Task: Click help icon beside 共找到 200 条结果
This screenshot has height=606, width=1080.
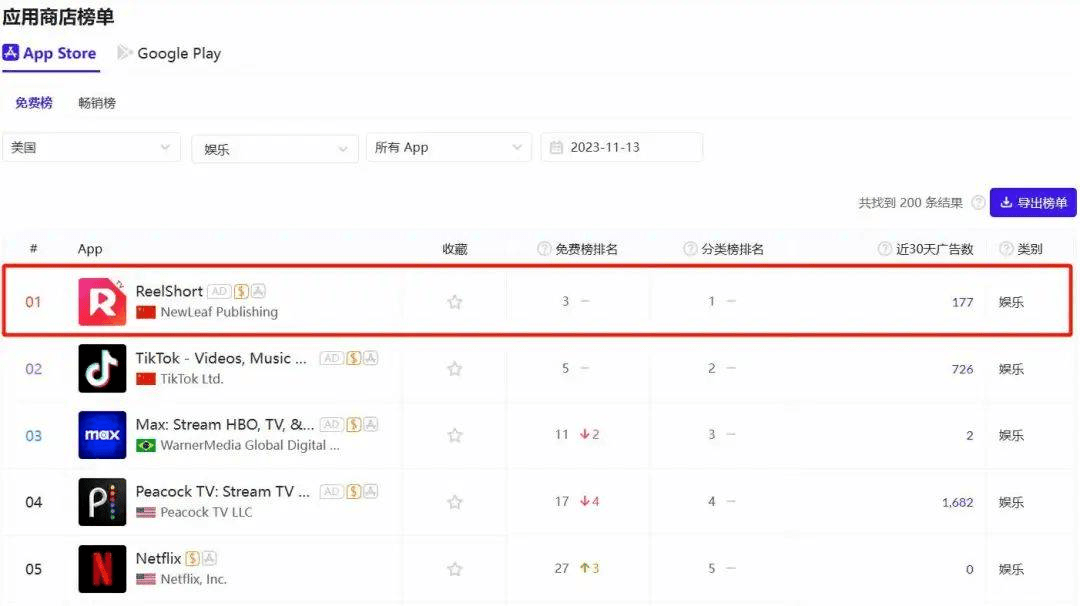Action: tap(978, 202)
